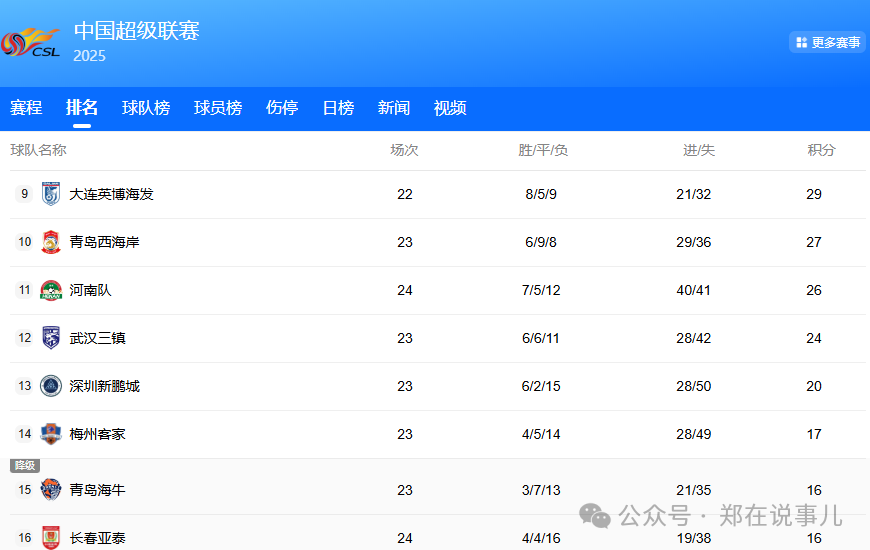Click rank badge 14
This screenshot has width=870, height=550.
pyautogui.click(x=24, y=434)
